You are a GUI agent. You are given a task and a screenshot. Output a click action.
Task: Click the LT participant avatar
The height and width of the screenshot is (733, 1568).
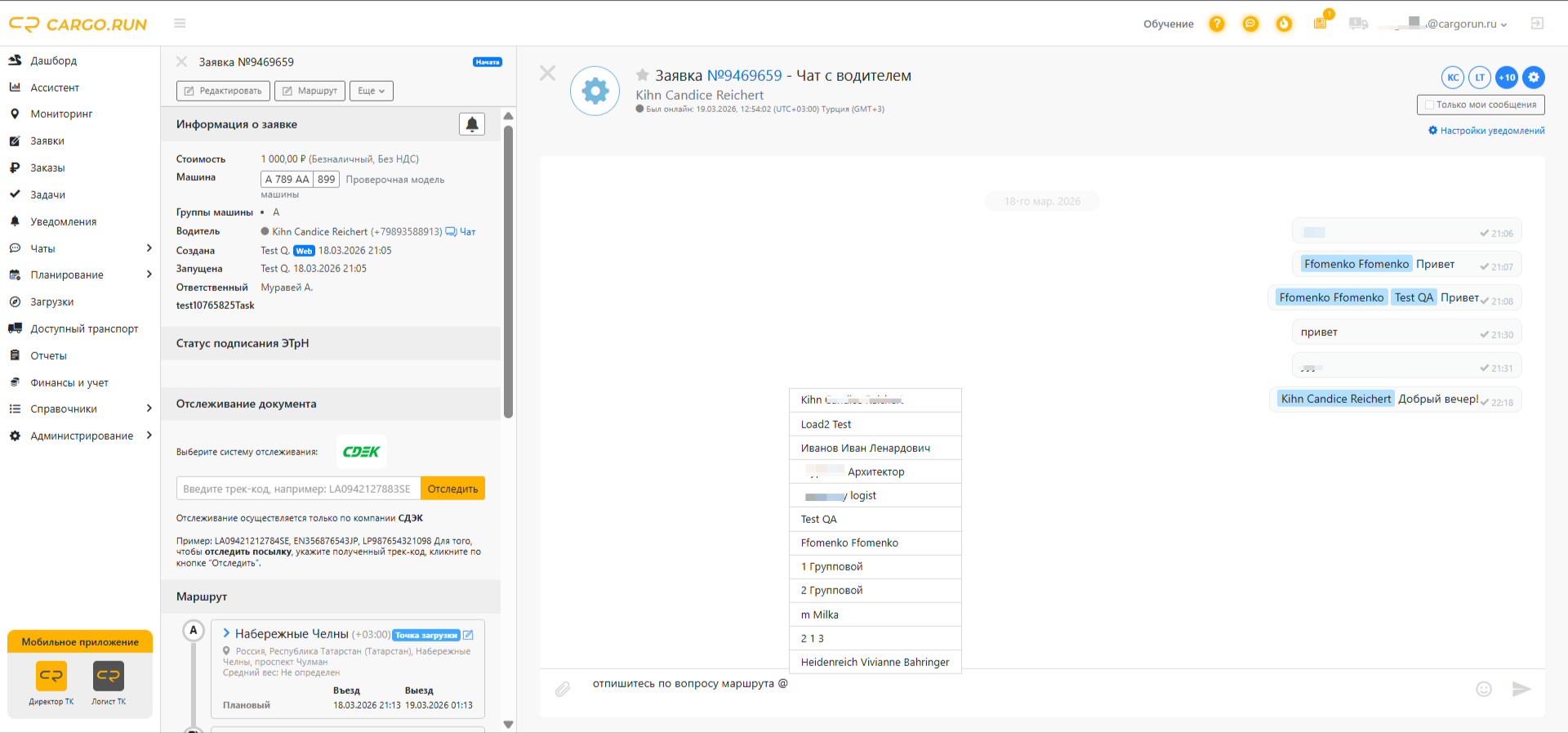coord(1480,78)
